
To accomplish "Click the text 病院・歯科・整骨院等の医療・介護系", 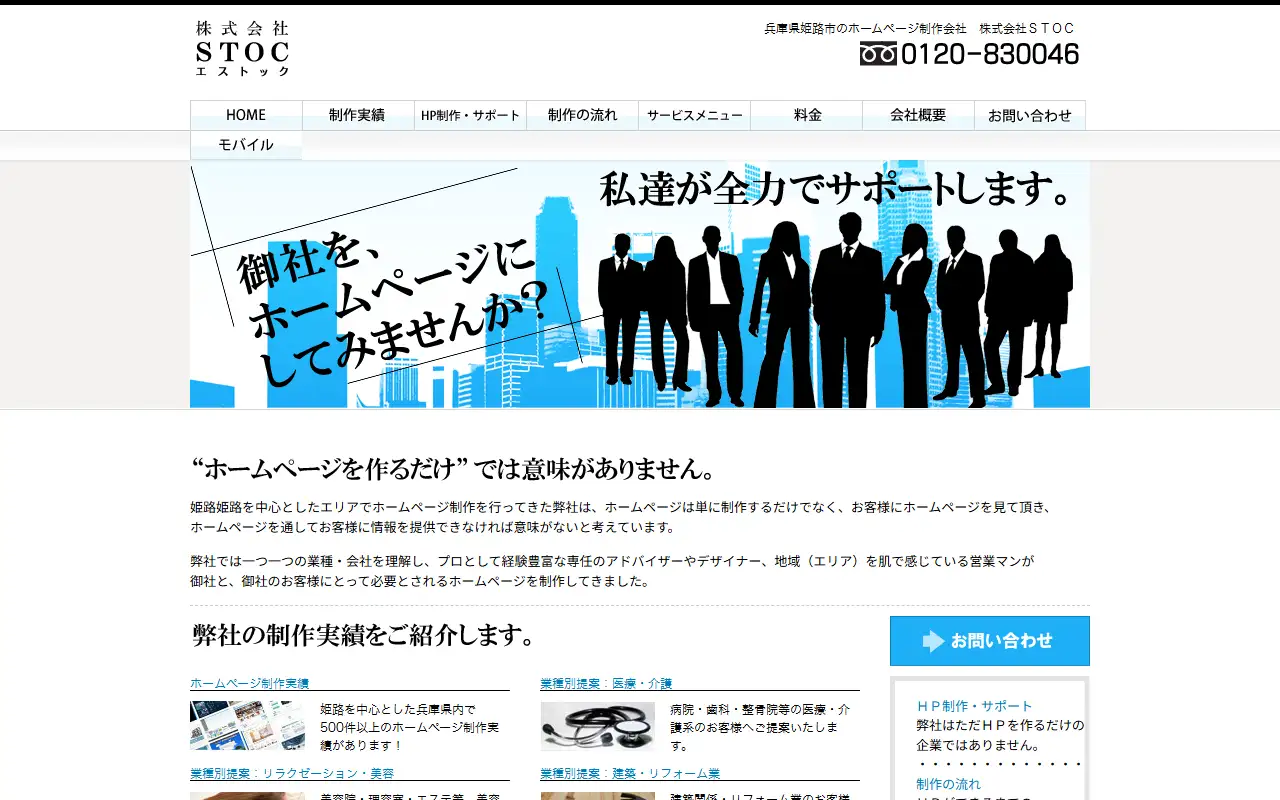I will [760, 718].
